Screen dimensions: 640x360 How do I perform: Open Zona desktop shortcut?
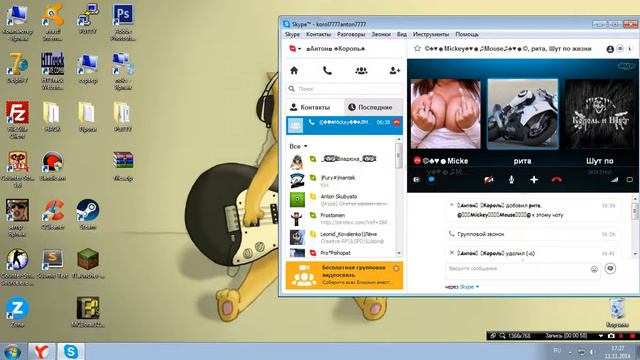(17, 312)
